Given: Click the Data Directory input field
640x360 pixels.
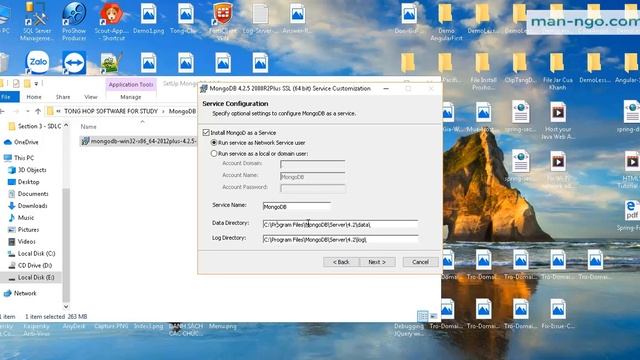Looking at the screenshot, I should (x=340, y=224).
